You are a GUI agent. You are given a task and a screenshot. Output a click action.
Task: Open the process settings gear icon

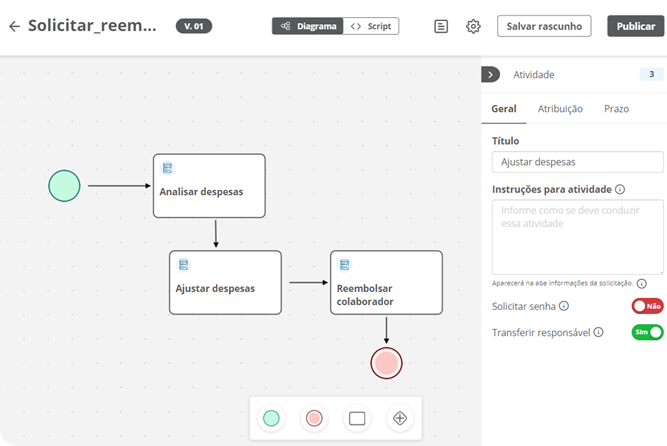click(473, 26)
